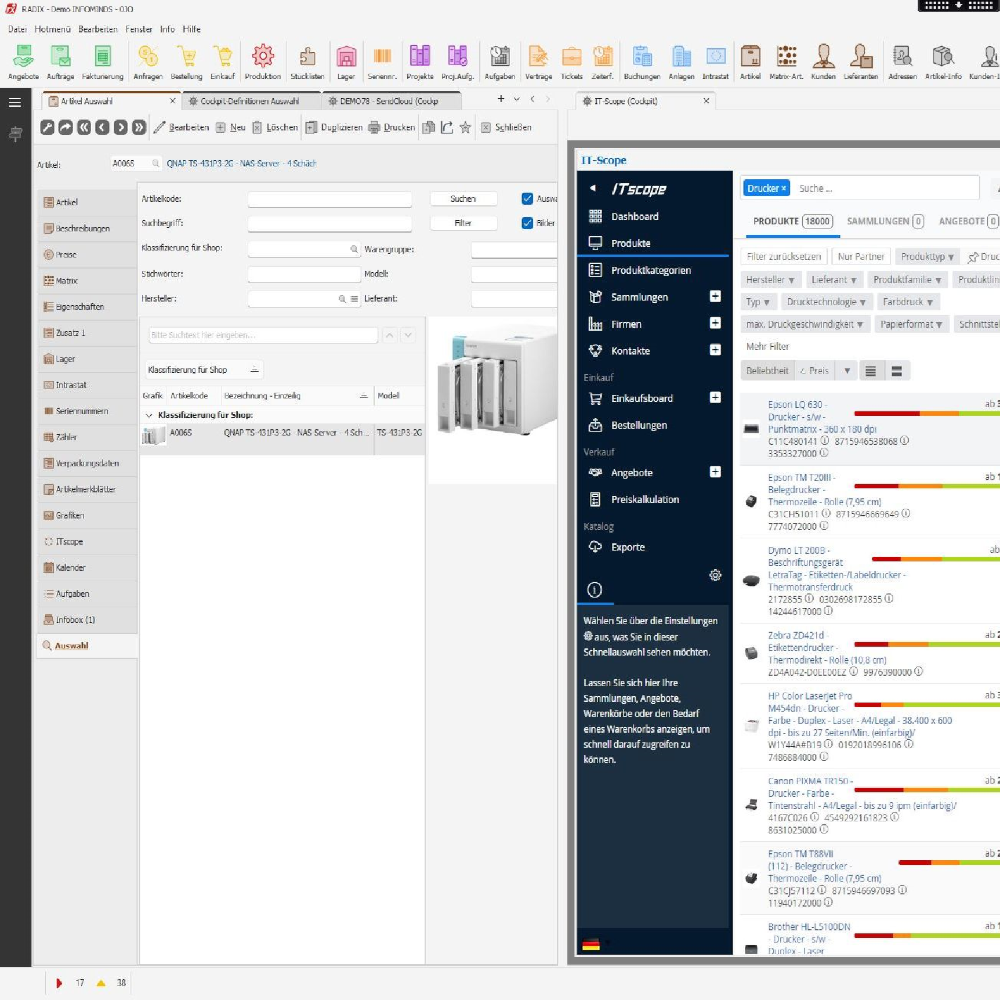Image resolution: width=1000 pixels, height=1000 pixels.
Task: Open the Produktfamilie filter dropdown
Action: (907, 280)
